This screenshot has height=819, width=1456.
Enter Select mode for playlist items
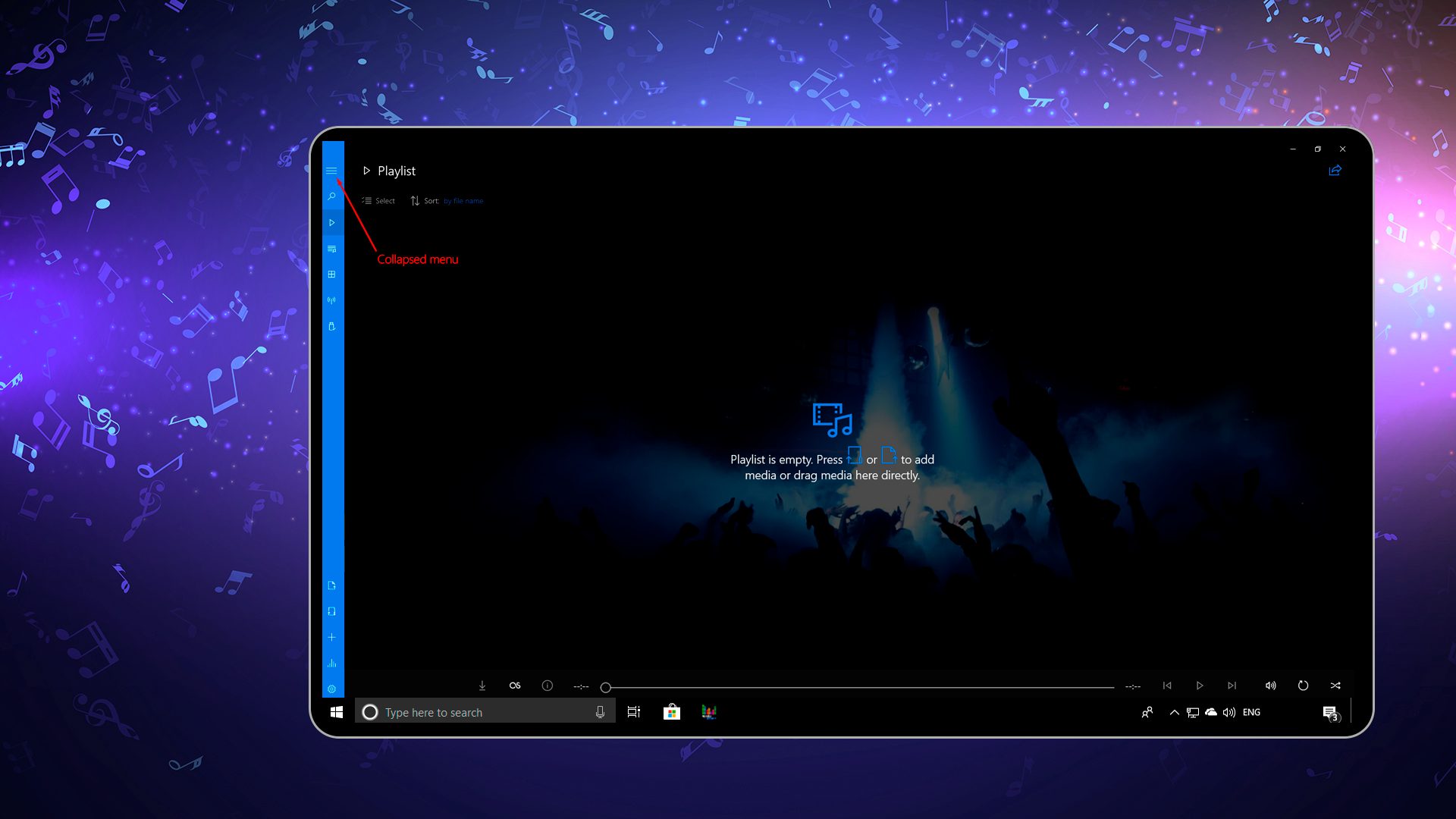click(x=378, y=200)
